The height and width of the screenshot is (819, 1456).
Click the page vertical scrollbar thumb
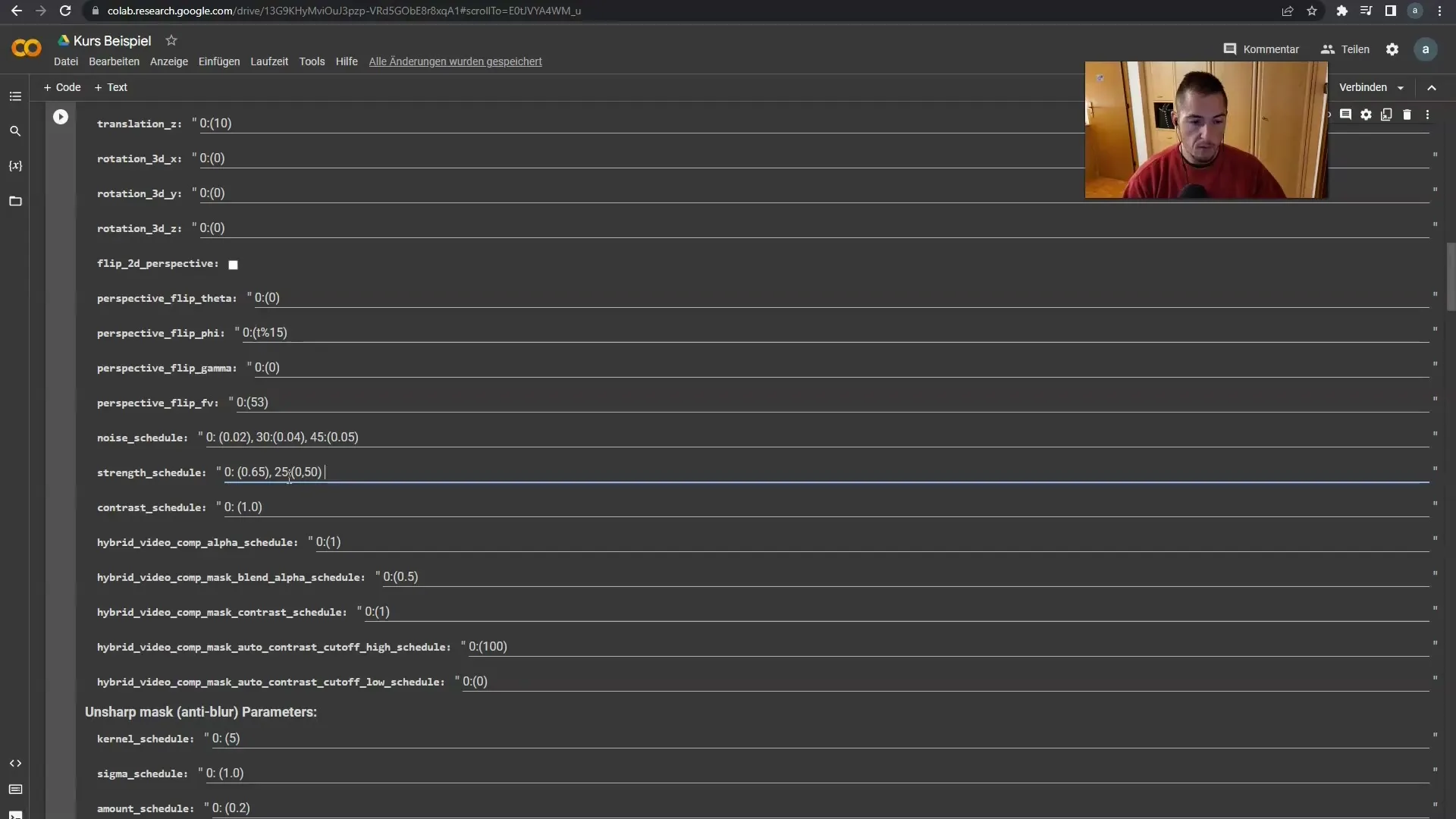coord(1451,277)
